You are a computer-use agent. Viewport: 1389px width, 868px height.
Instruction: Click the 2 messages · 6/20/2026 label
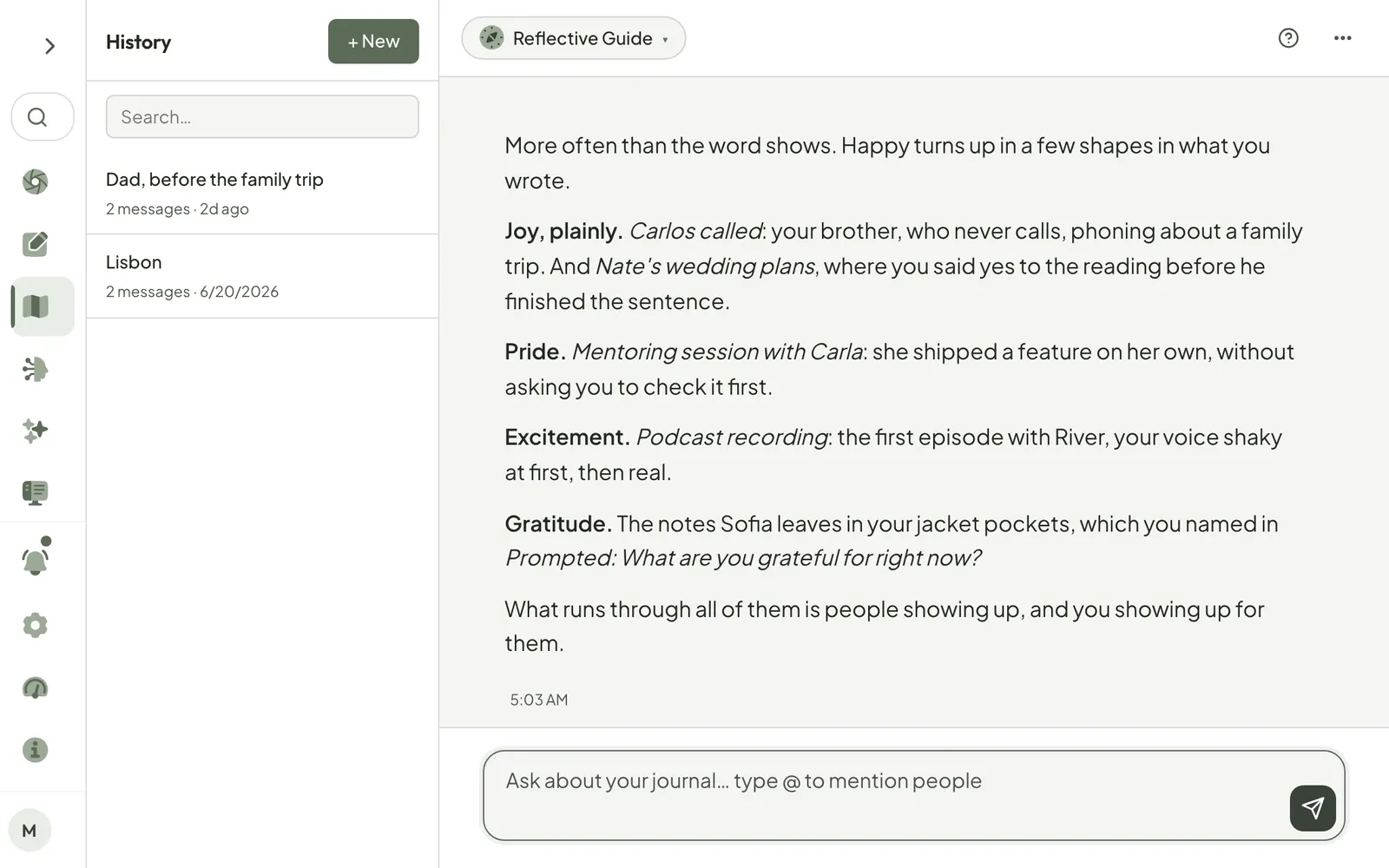(192, 292)
